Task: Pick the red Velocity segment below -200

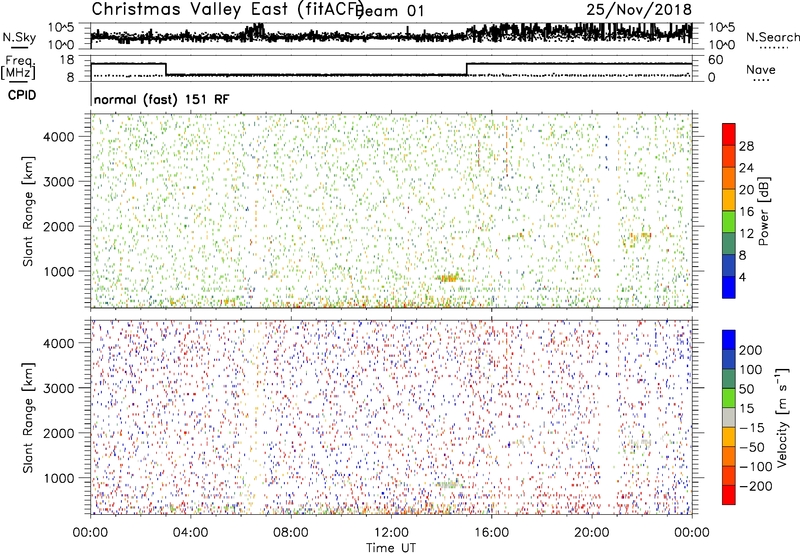Action: (729, 495)
